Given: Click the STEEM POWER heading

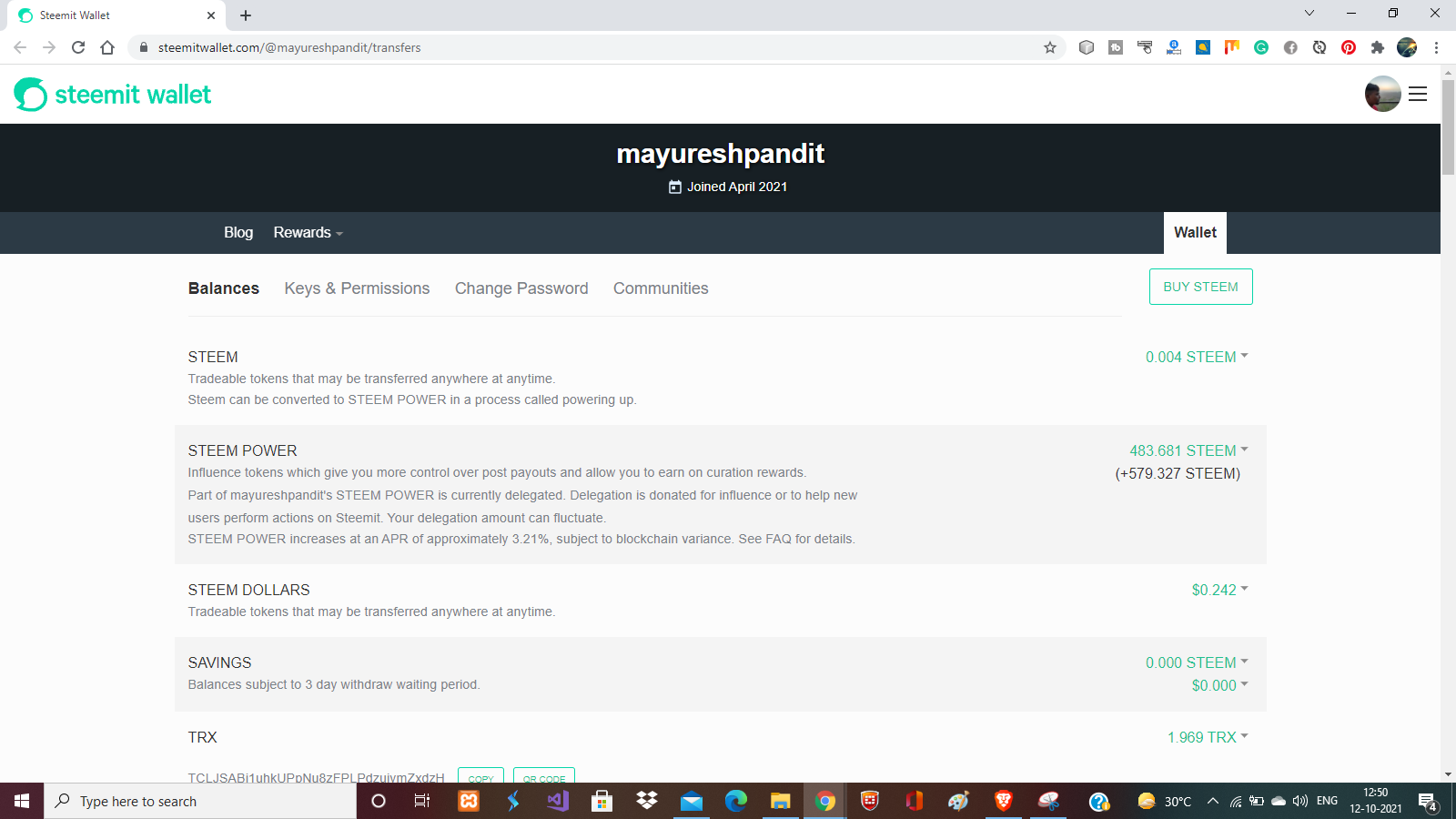Looking at the screenshot, I should [x=242, y=450].
